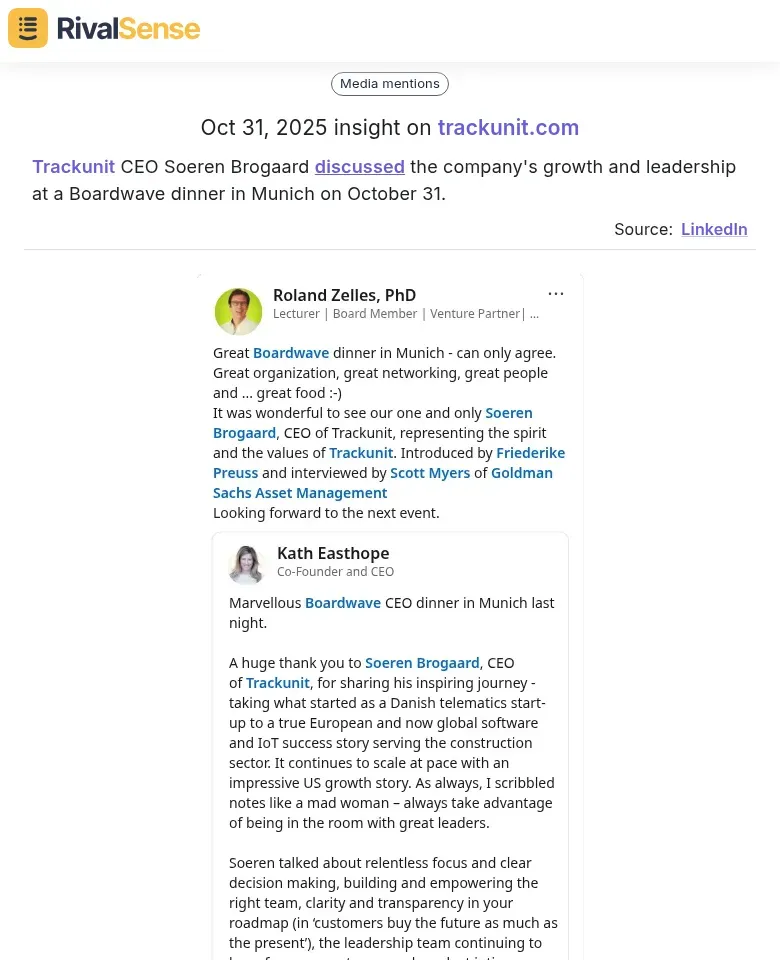780x960 pixels.
Task: Click Kath Easthope's profile photo
Action: click(x=246, y=565)
